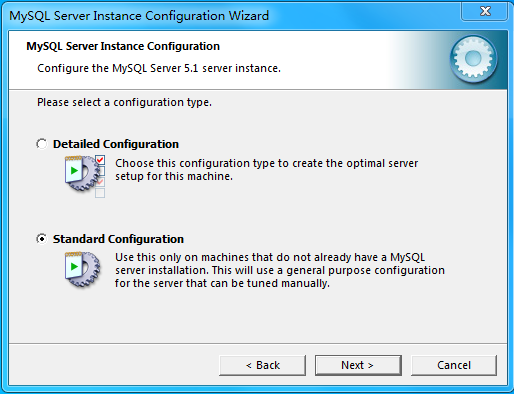
Task: Click the faded pink checkmark in Detailed icon
Action: (100, 182)
